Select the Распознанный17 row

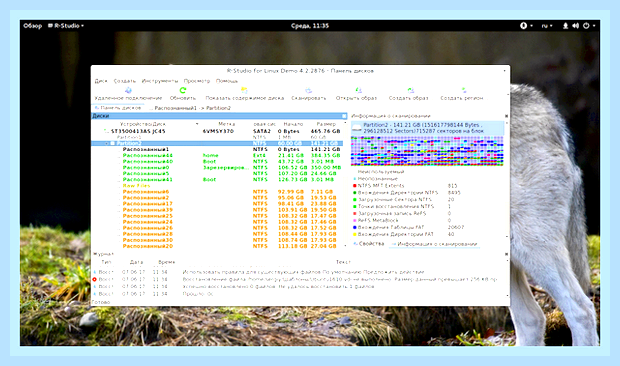217,204
